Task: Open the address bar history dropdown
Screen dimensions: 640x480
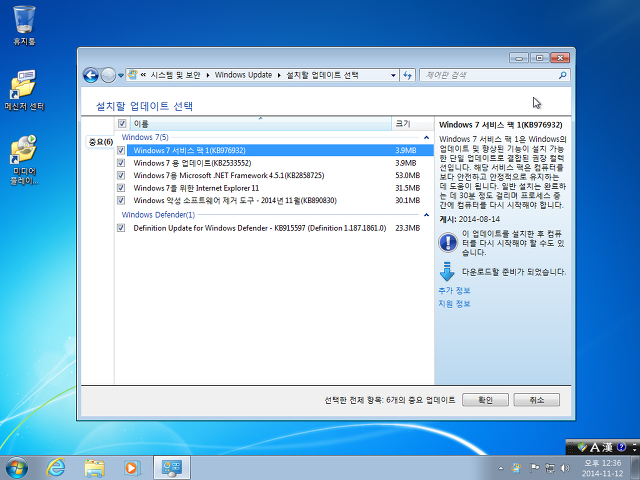Action: [x=393, y=75]
